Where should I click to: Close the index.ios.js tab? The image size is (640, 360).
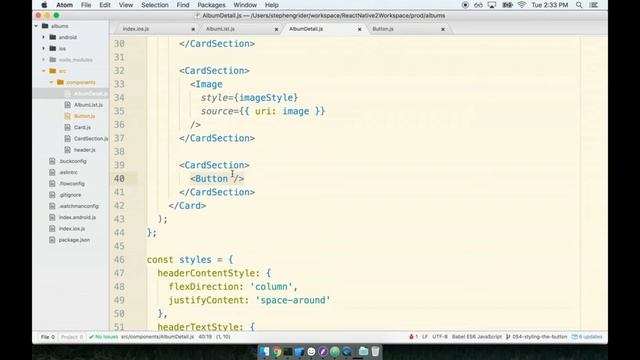tap(193, 29)
